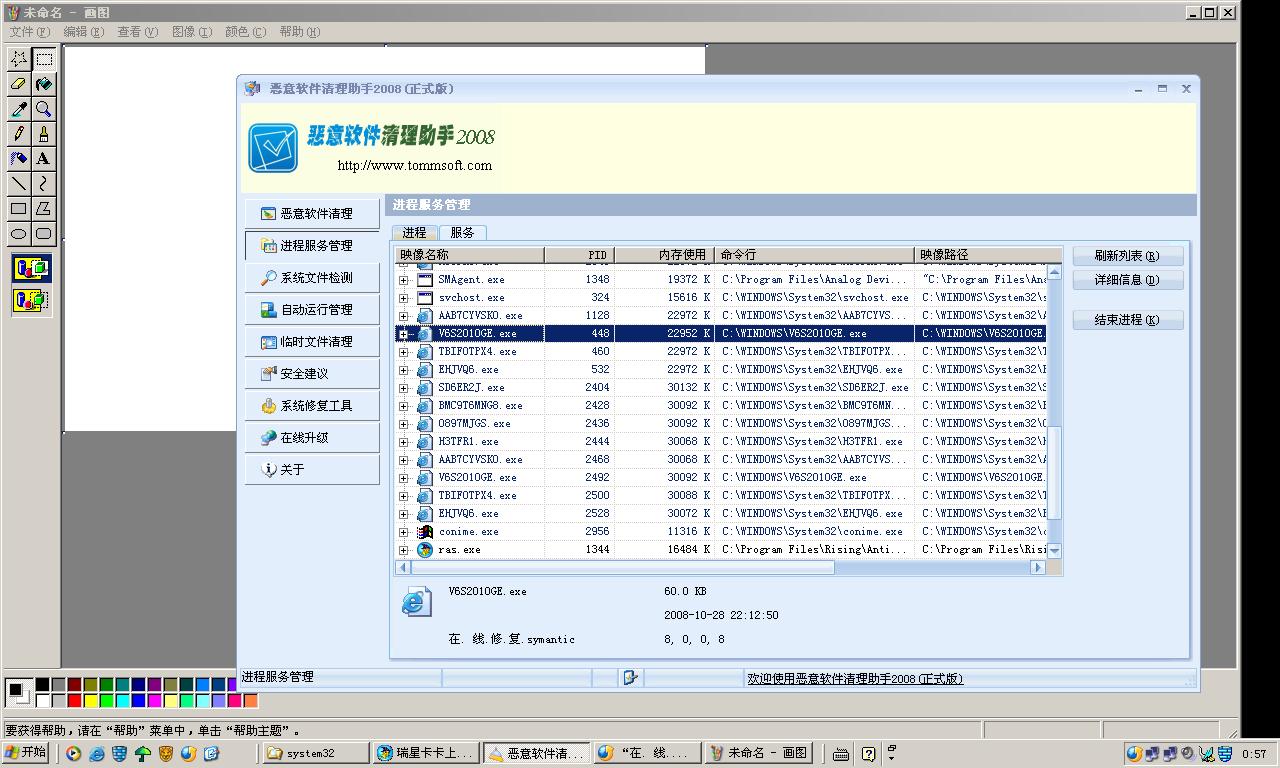Screen dimensions: 1280x768
Task: Sort by the 内存使用 column header
Action: pyautogui.click(x=664, y=255)
